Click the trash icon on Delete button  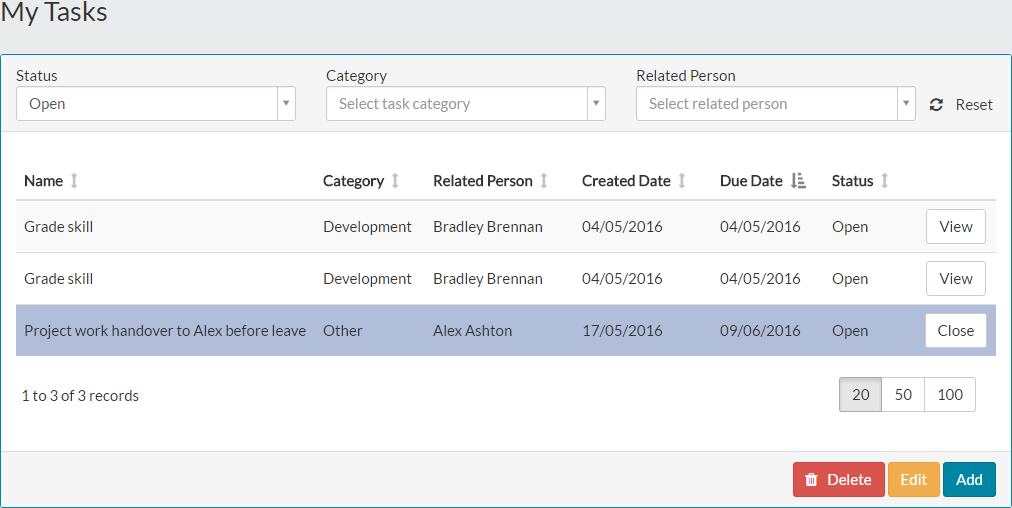(x=812, y=480)
